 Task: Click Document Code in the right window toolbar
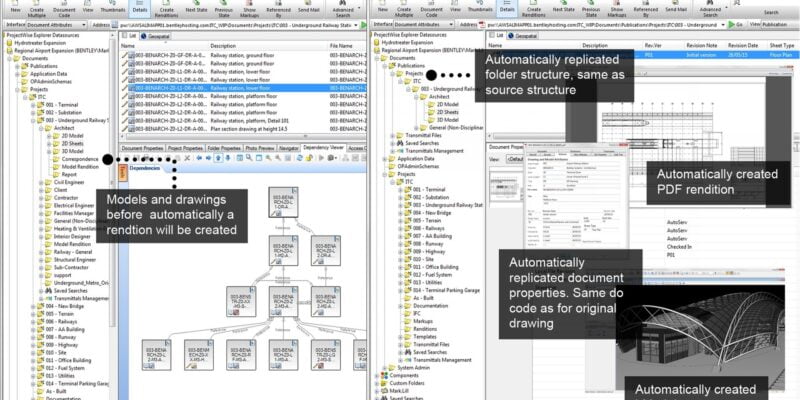click(x=432, y=9)
